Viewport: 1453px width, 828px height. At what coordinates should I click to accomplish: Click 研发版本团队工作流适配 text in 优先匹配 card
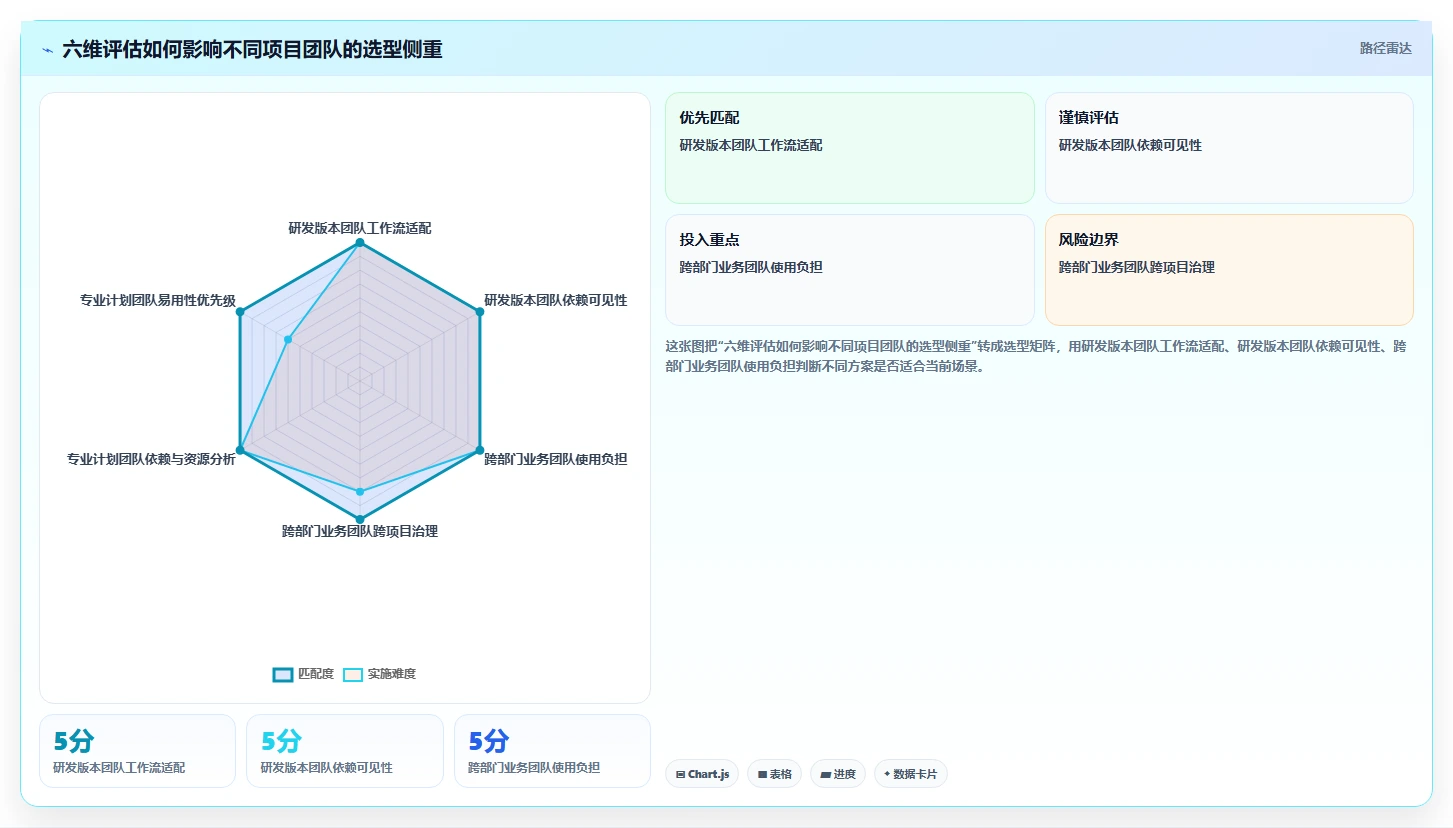751,145
